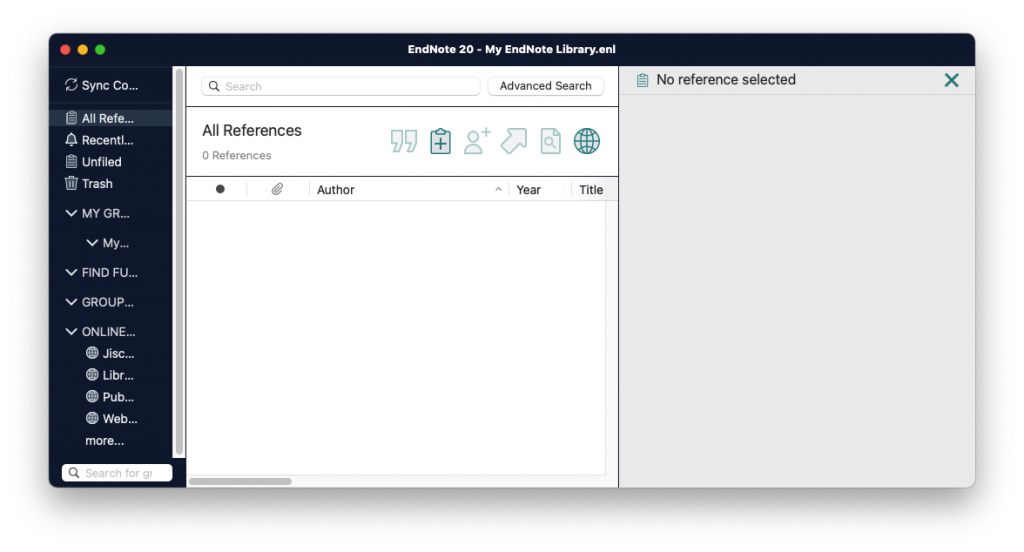Click the insert citation quotation icon

pos(404,141)
